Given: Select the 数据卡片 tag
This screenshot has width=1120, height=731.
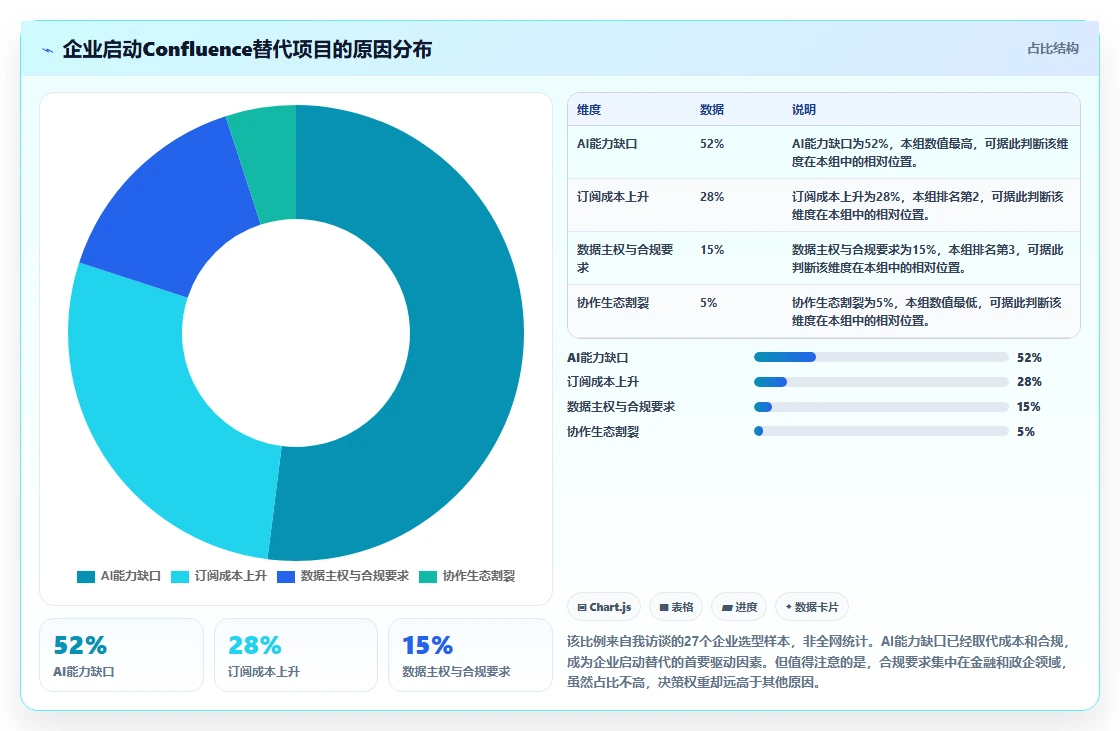Looking at the screenshot, I should point(811,607).
